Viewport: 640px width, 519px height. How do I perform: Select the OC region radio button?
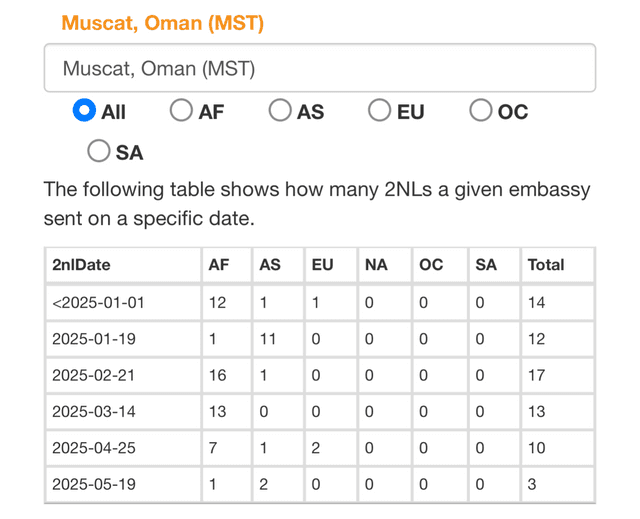pyautogui.click(x=480, y=110)
